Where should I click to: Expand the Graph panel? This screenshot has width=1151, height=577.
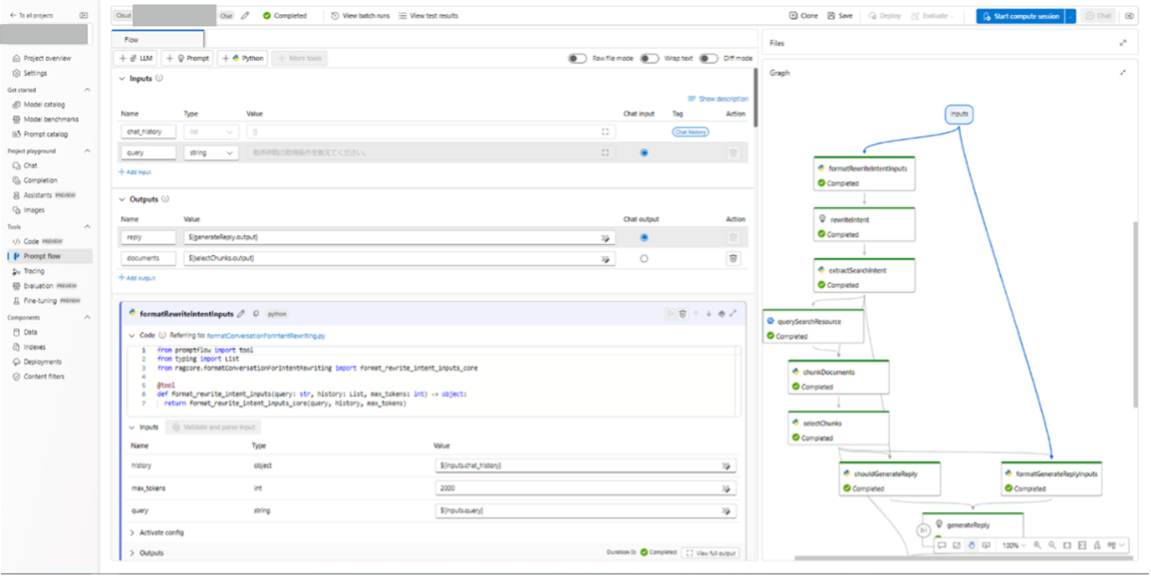click(x=1123, y=73)
